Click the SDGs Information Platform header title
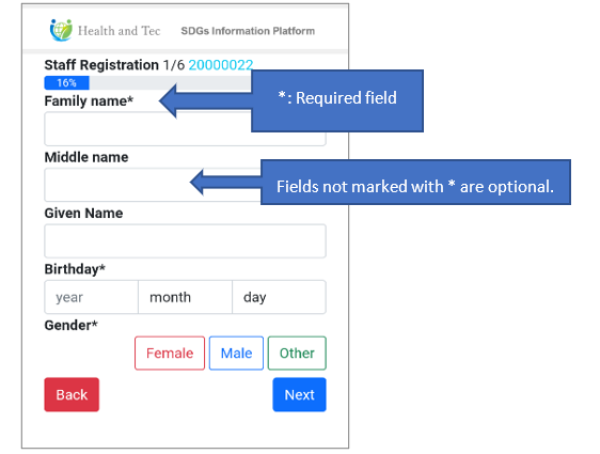Screen dimensions: 600x454 (x=247, y=31)
